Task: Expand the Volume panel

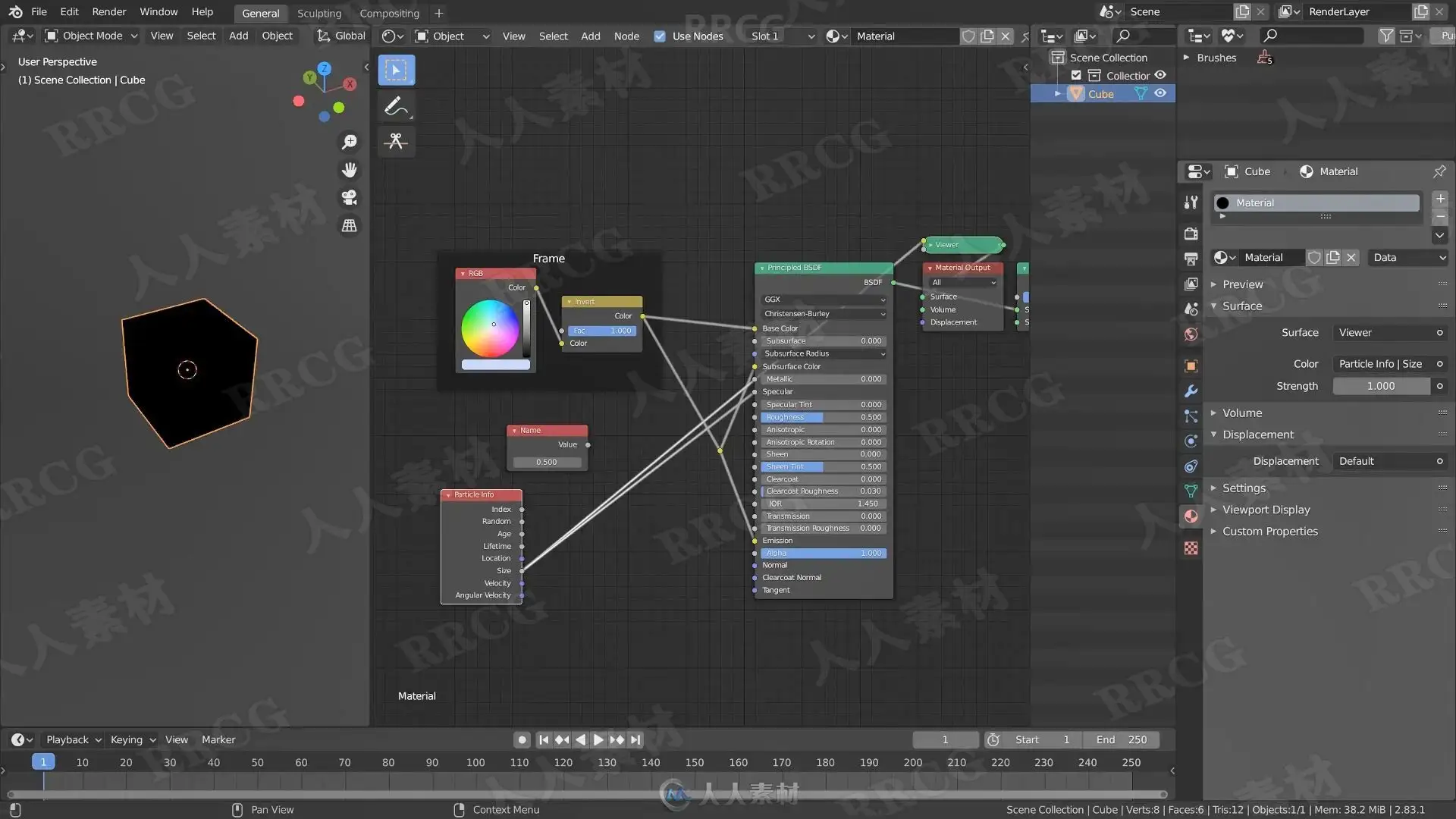Action: pos(1241,413)
